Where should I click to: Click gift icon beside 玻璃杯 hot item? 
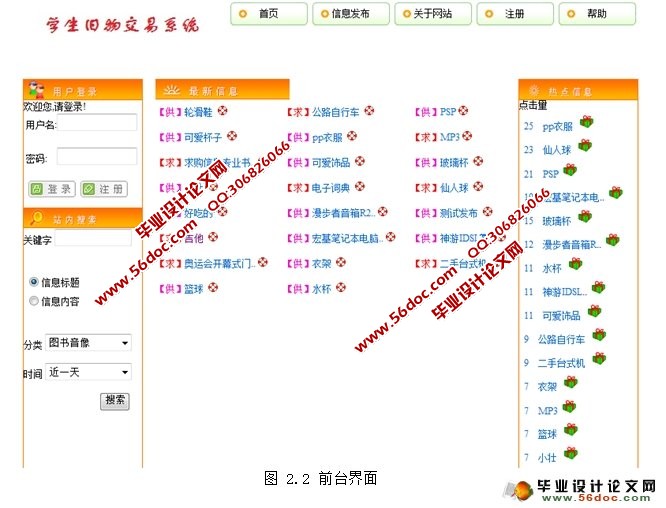click(x=585, y=217)
